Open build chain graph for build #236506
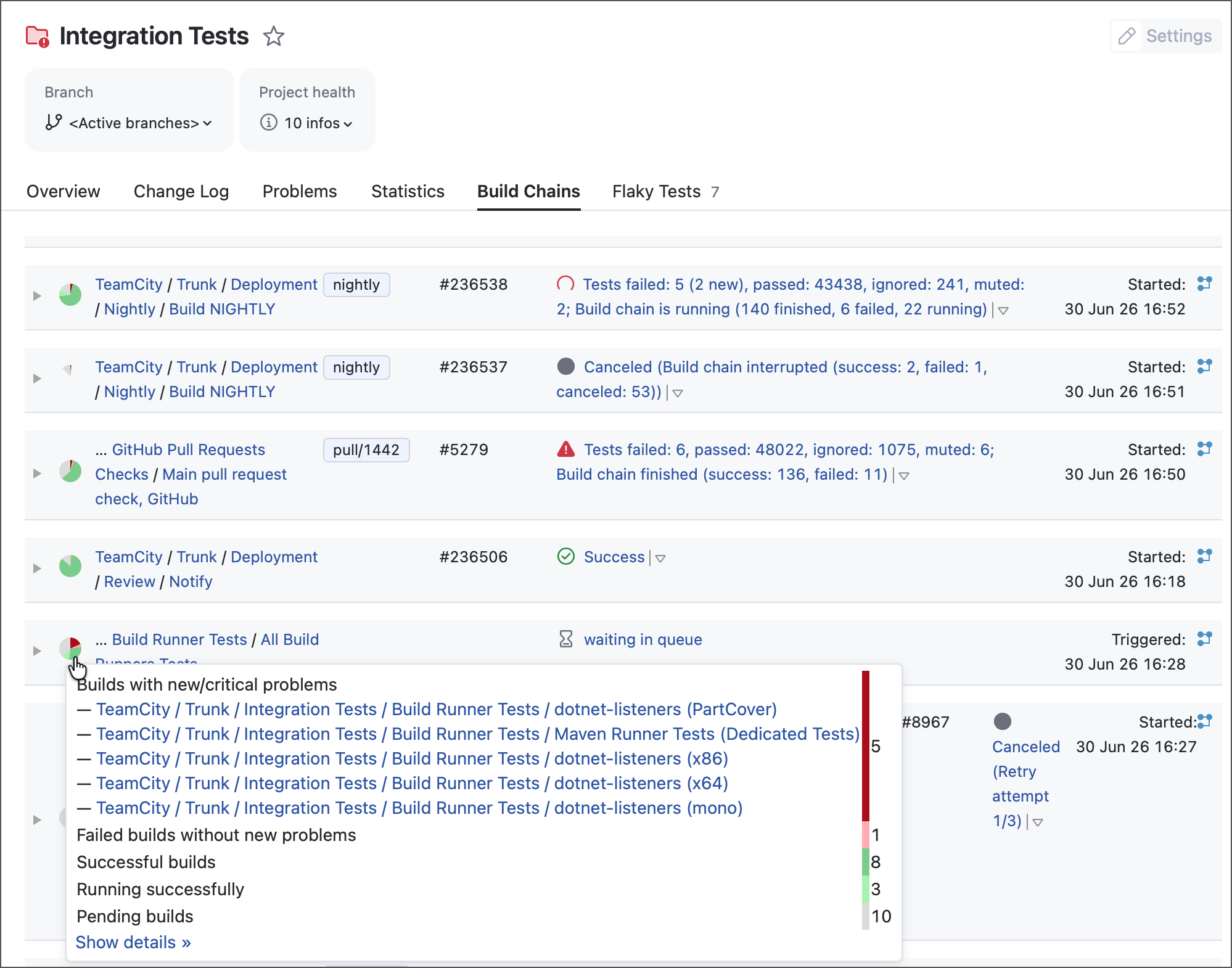1232x968 pixels. click(x=1204, y=556)
